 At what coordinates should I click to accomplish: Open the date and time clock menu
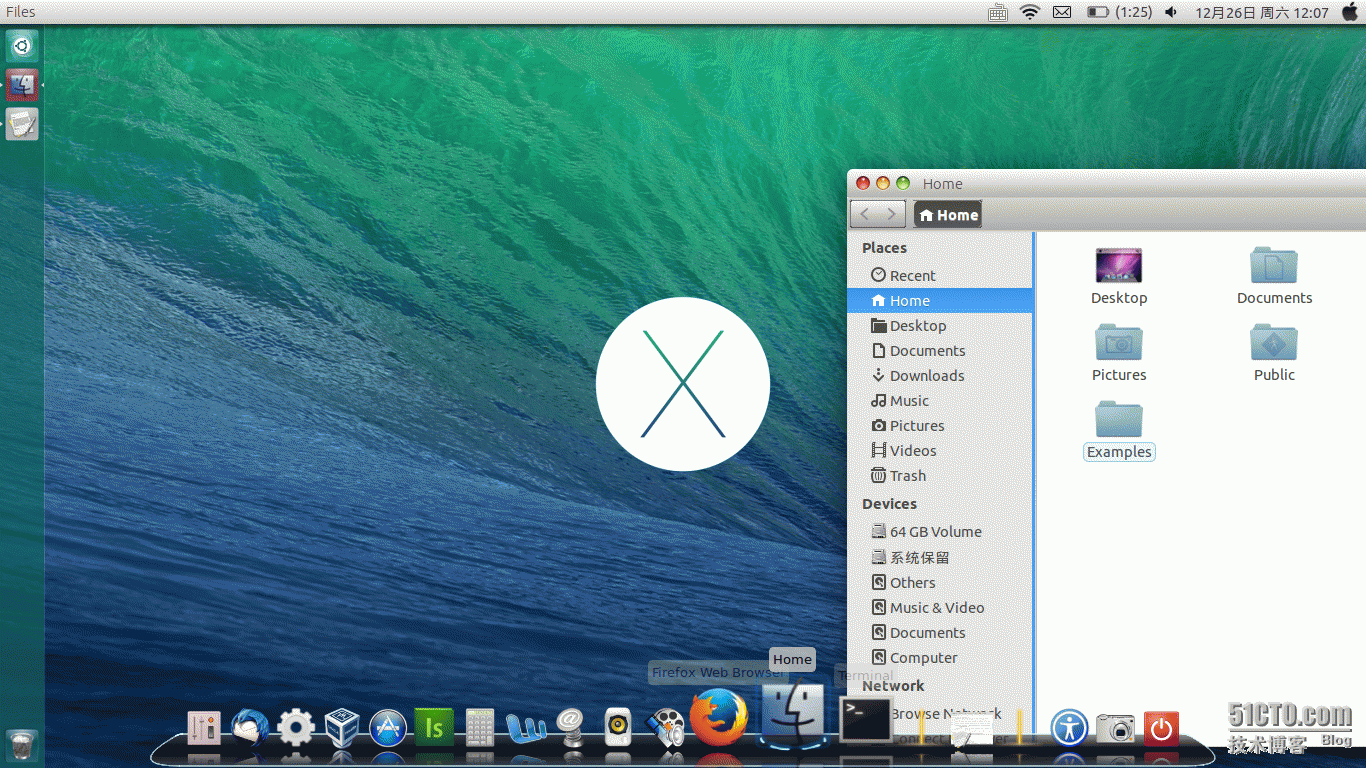[1262, 12]
